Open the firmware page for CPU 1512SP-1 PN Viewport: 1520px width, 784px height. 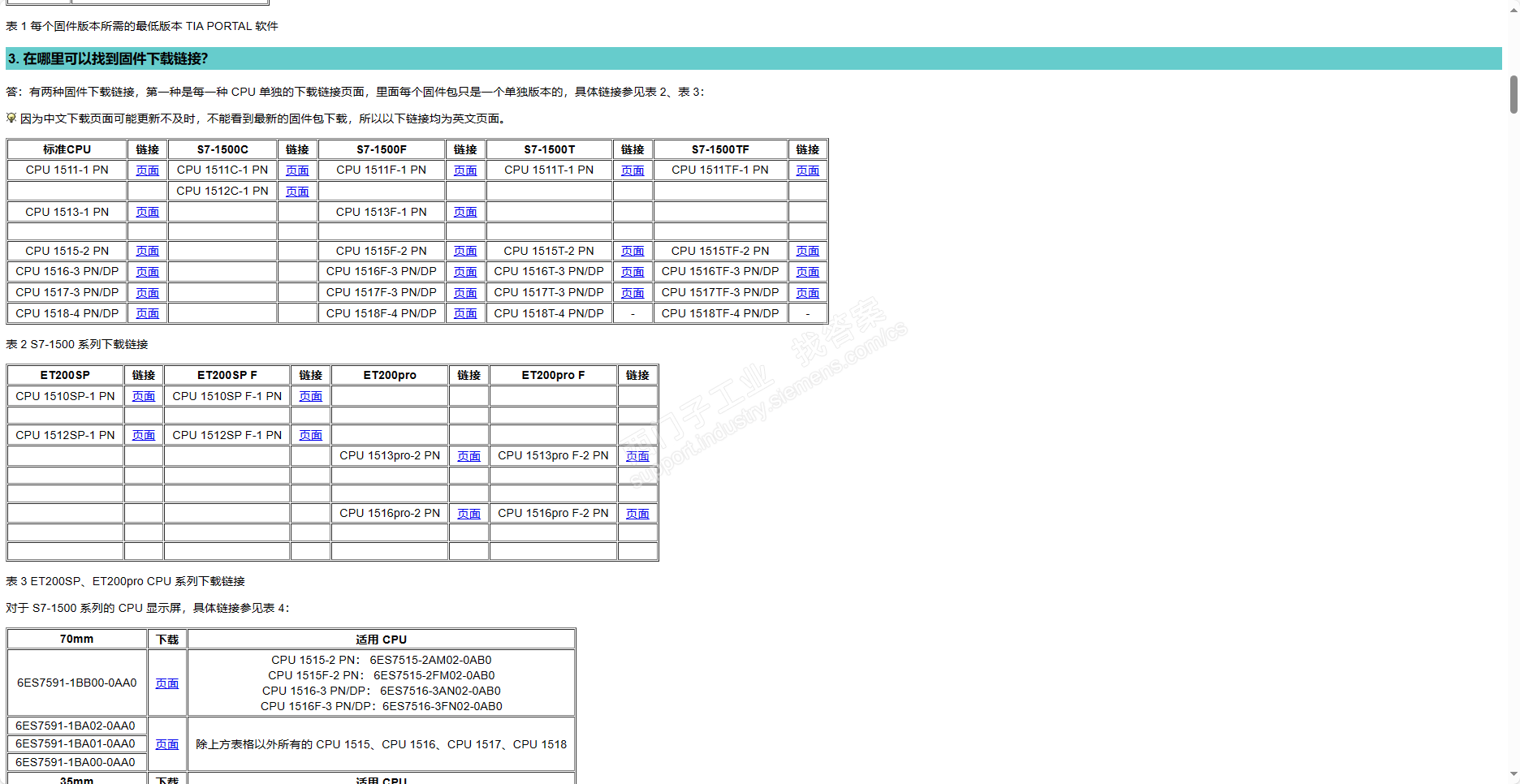pyautogui.click(x=144, y=435)
